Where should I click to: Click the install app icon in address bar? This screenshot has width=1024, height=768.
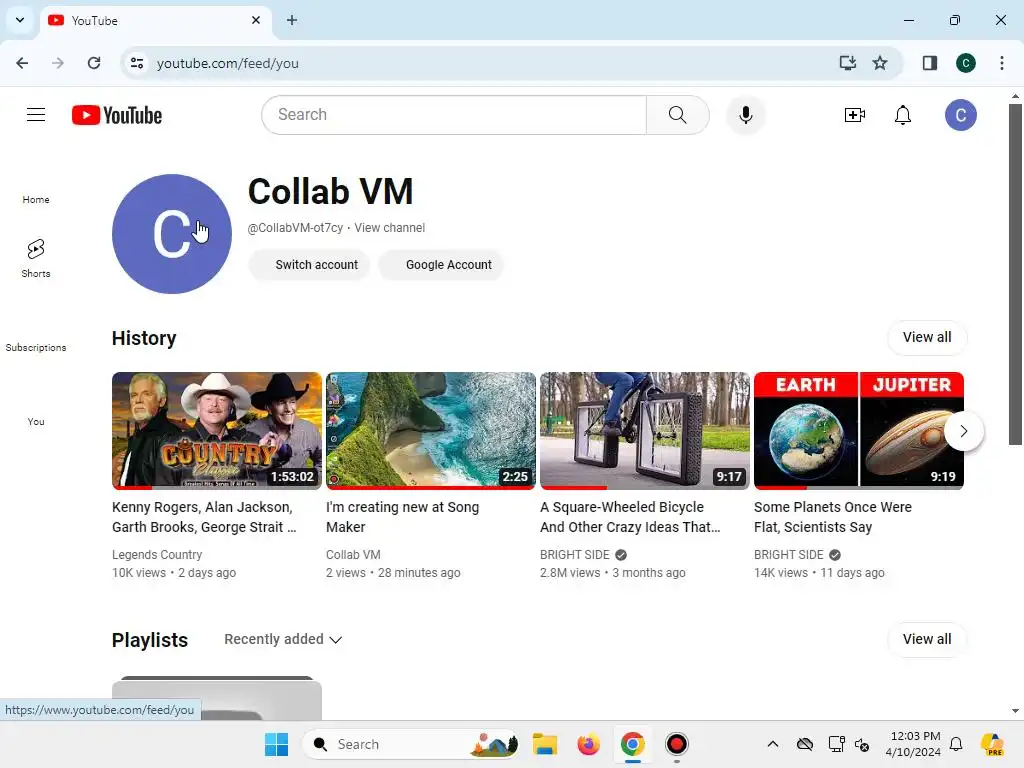[x=847, y=63]
